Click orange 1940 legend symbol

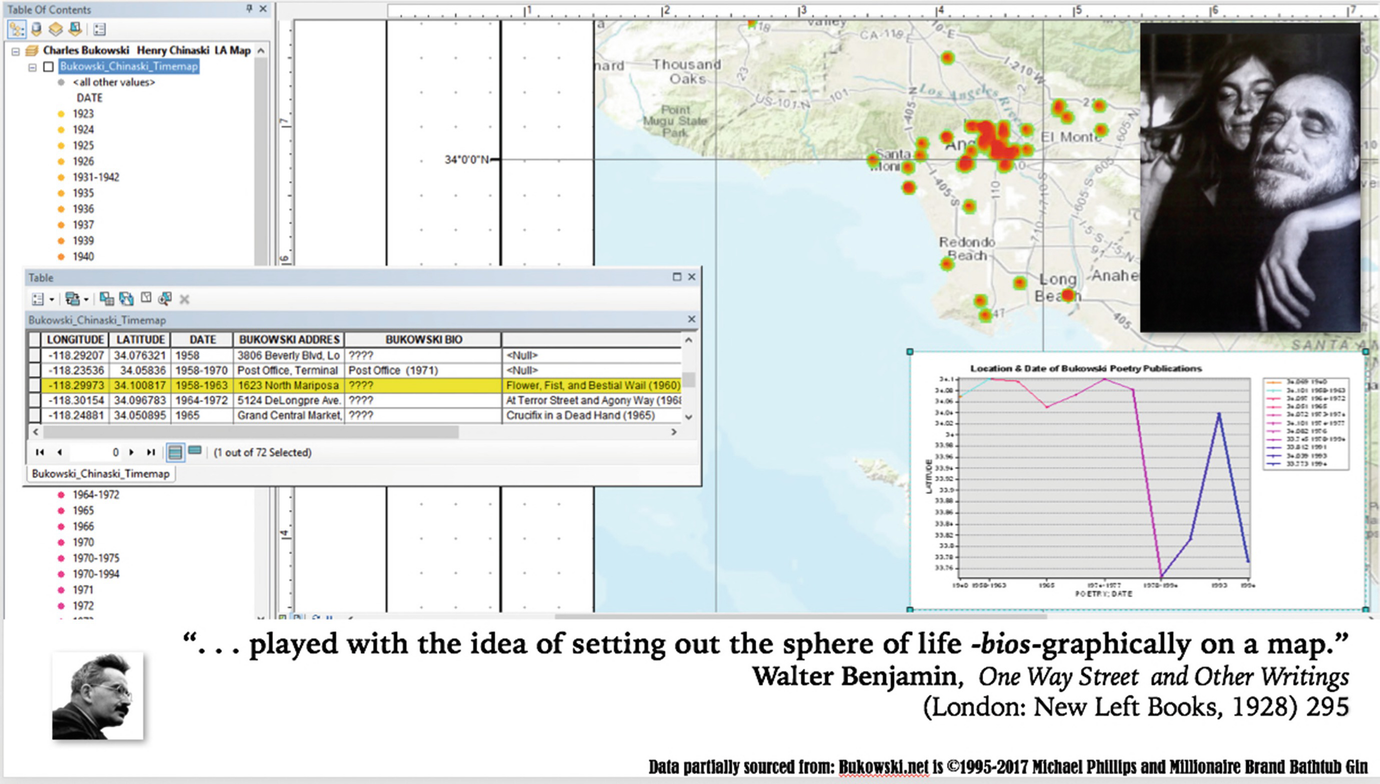point(62,257)
